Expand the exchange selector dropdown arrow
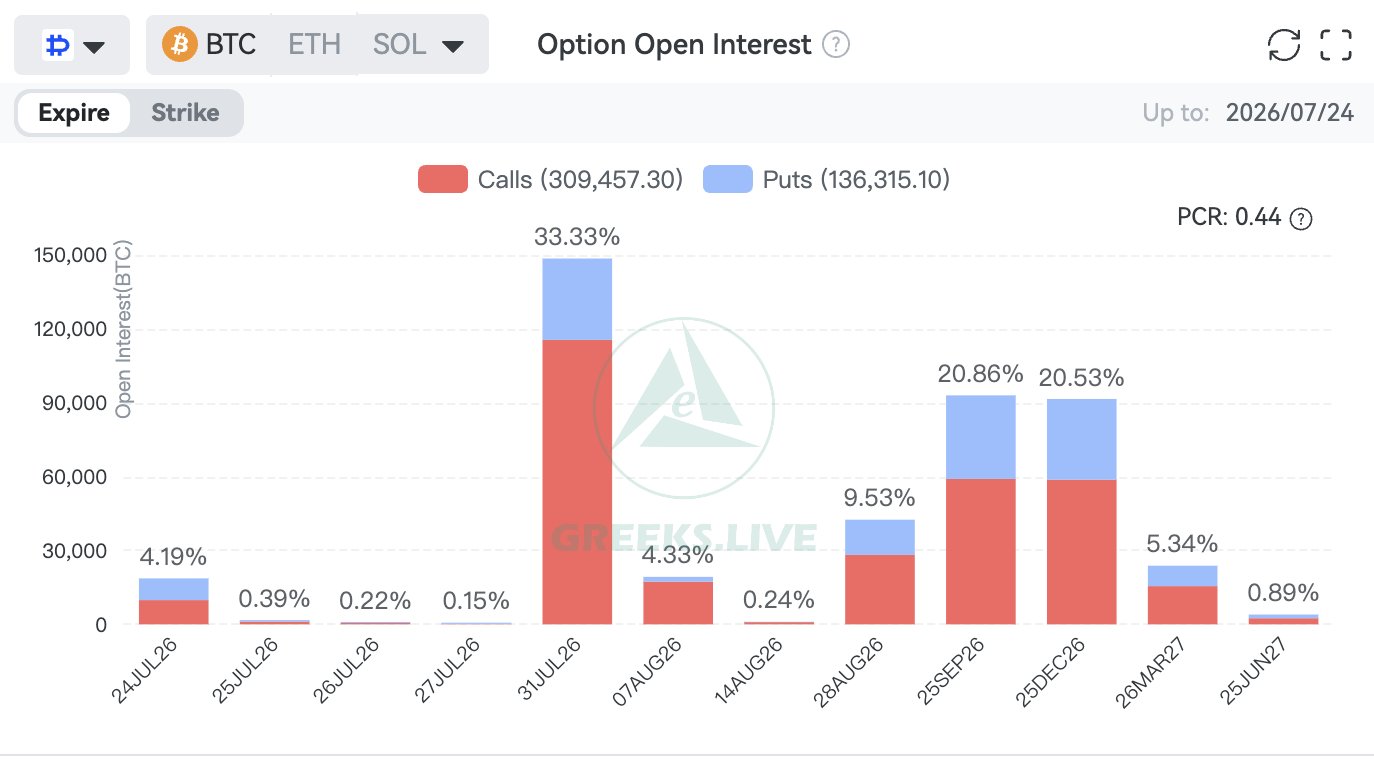The image size is (1374, 772). tap(94, 47)
